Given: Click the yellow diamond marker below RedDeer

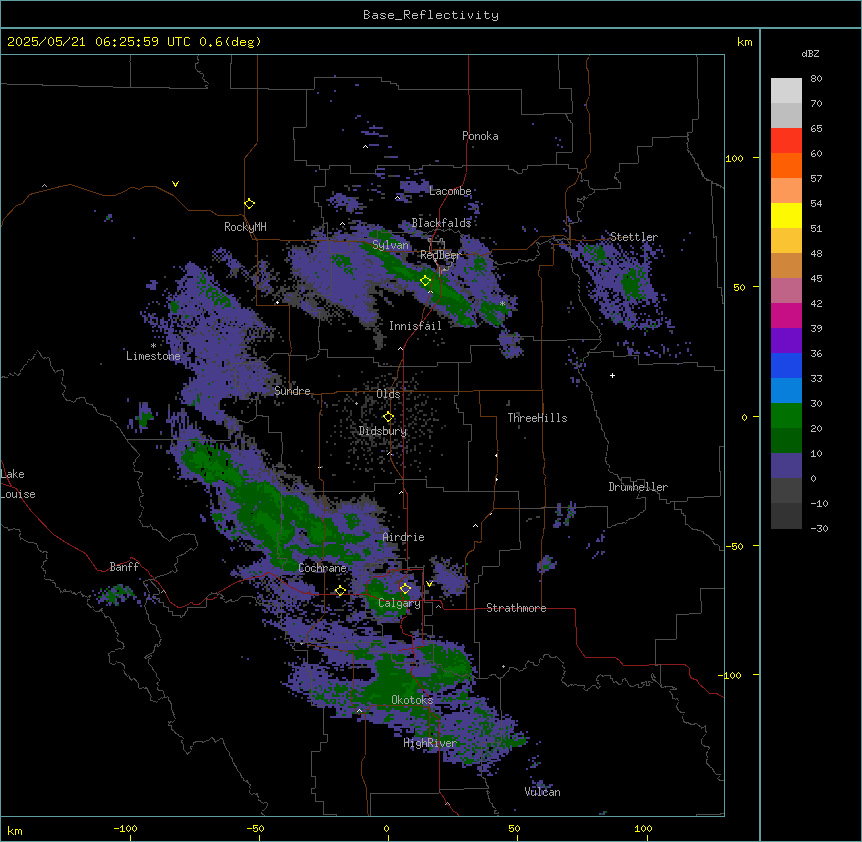Looking at the screenshot, I should [x=426, y=281].
